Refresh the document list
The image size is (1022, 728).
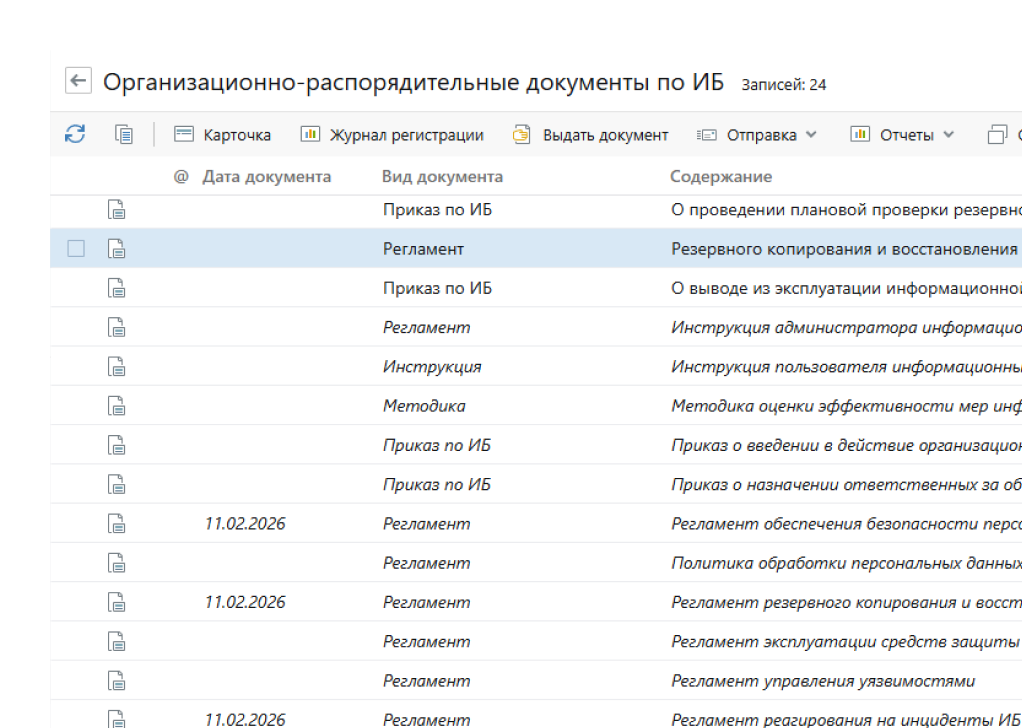(x=75, y=134)
